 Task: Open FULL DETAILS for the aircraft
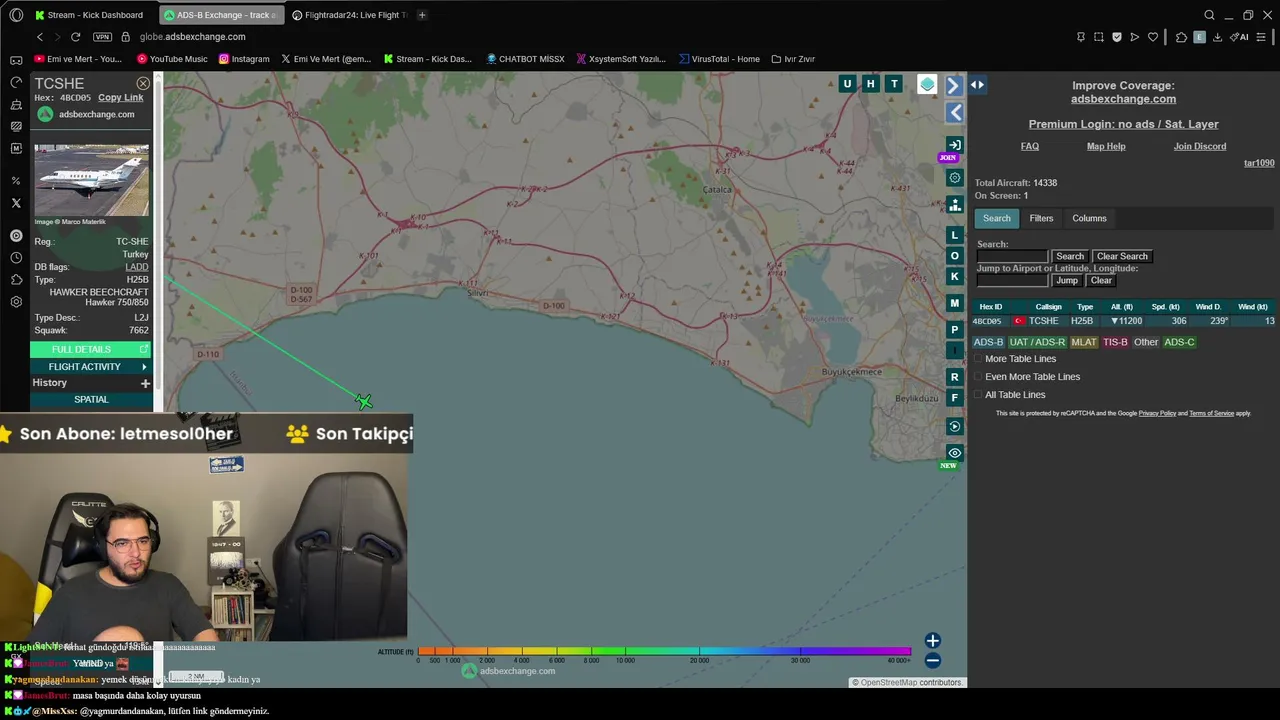pos(90,349)
